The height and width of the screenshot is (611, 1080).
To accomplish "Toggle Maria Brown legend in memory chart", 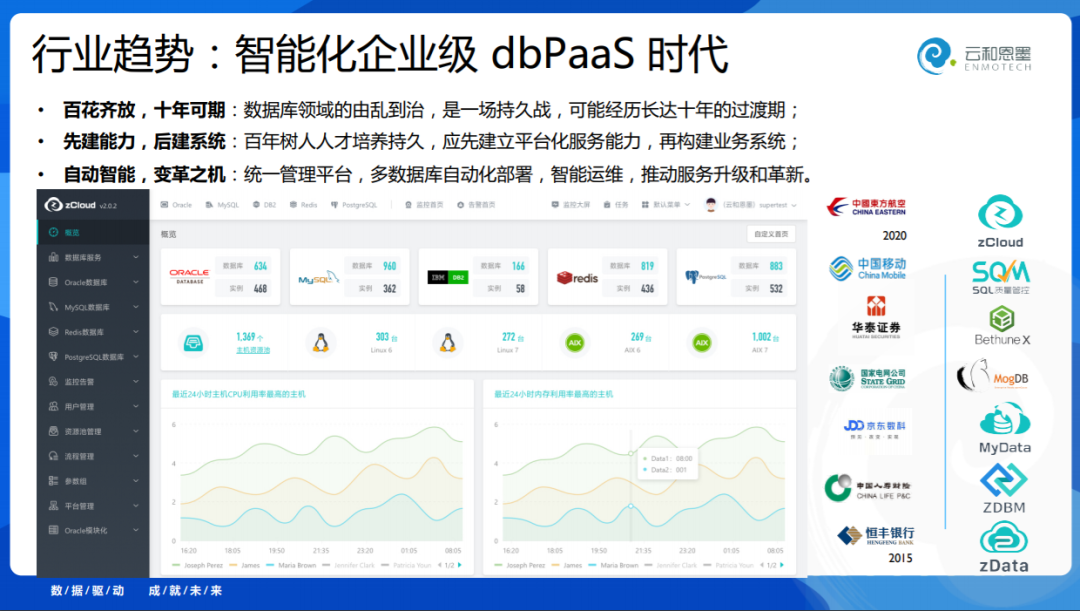I will (612, 565).
